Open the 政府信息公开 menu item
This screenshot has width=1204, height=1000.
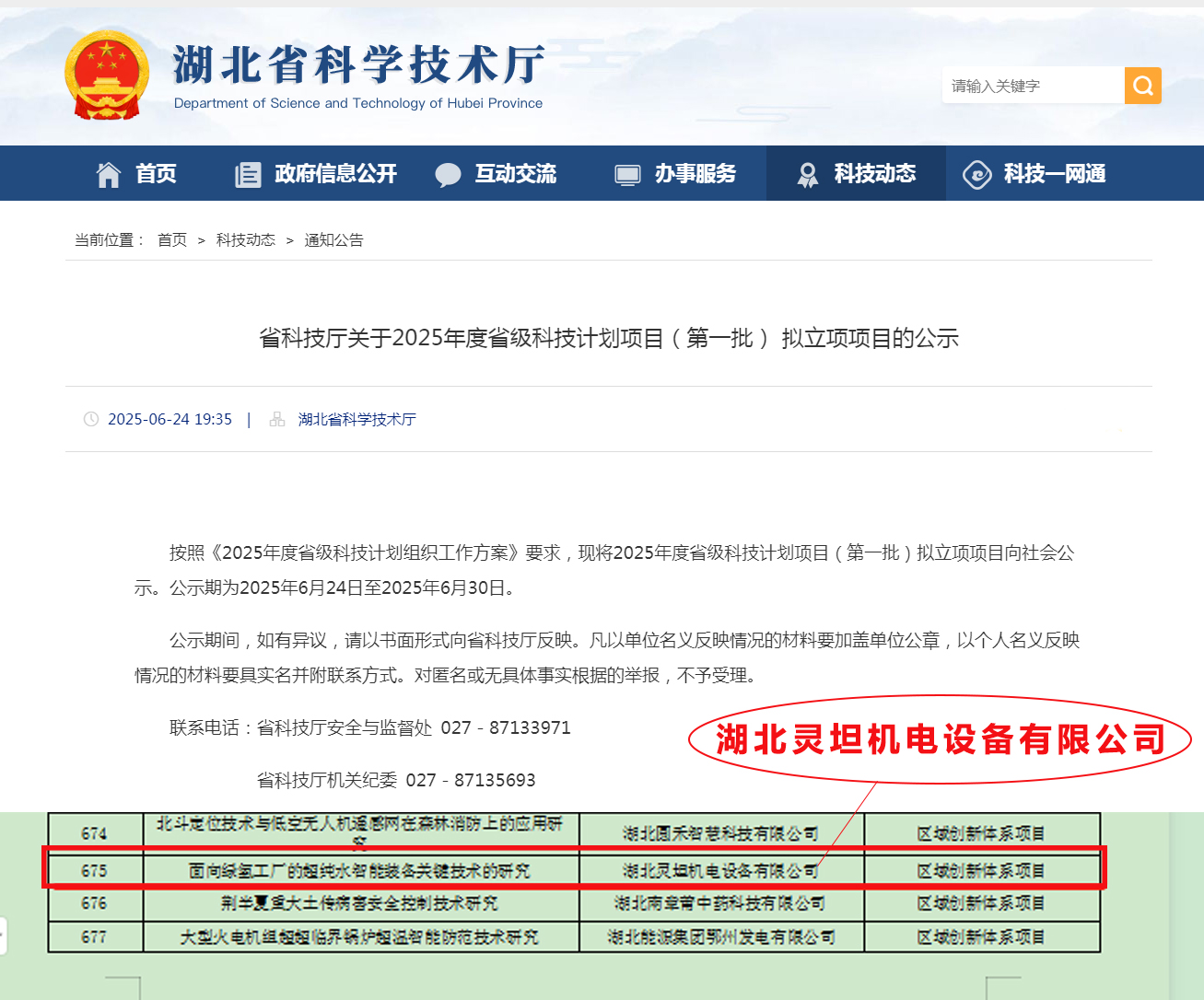pos(334,173)
